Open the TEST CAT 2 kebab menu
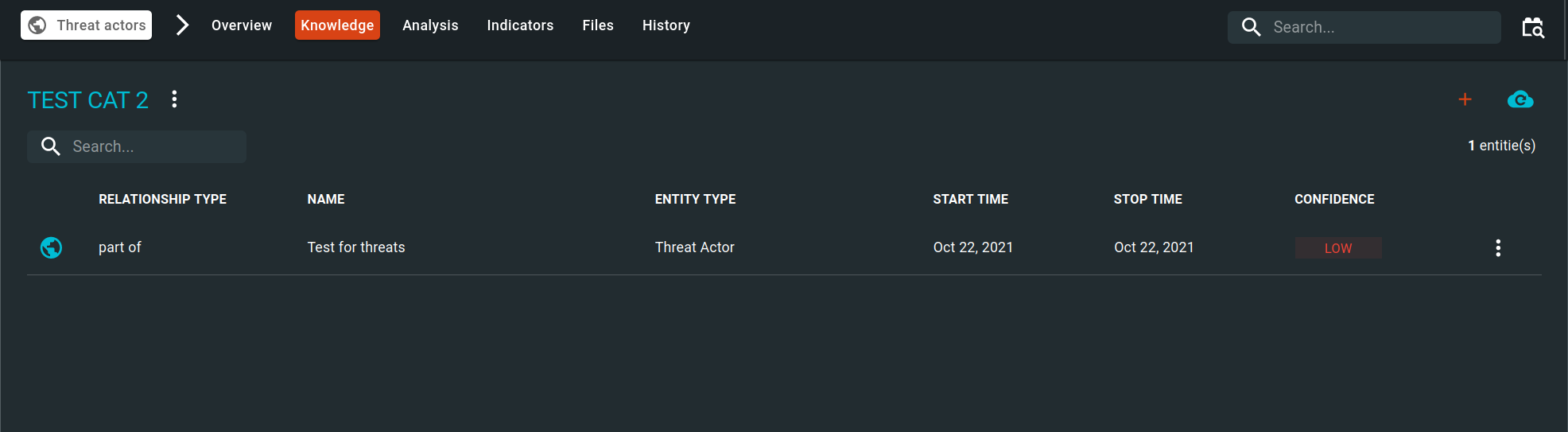The image size is (1568, 432). click(x=174, y=99)
